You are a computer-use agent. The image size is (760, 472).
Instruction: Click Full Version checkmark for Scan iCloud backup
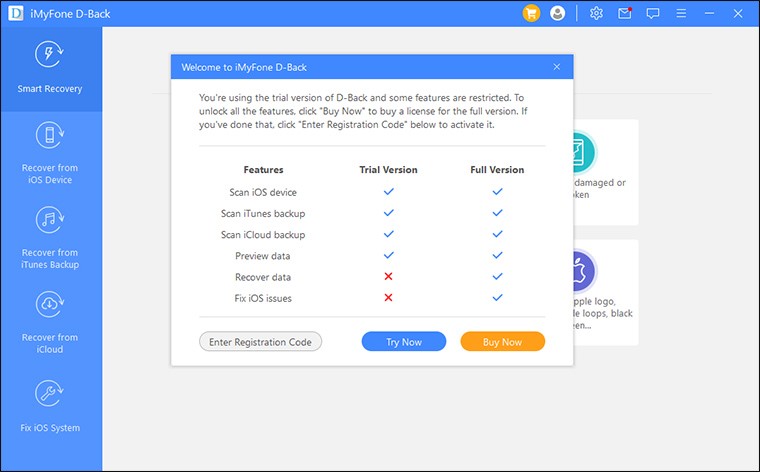click(x=497, y=234)
